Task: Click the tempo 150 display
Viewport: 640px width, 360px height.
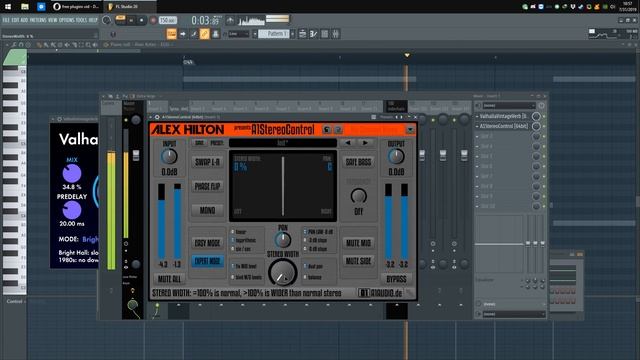Action: point(168,20)
